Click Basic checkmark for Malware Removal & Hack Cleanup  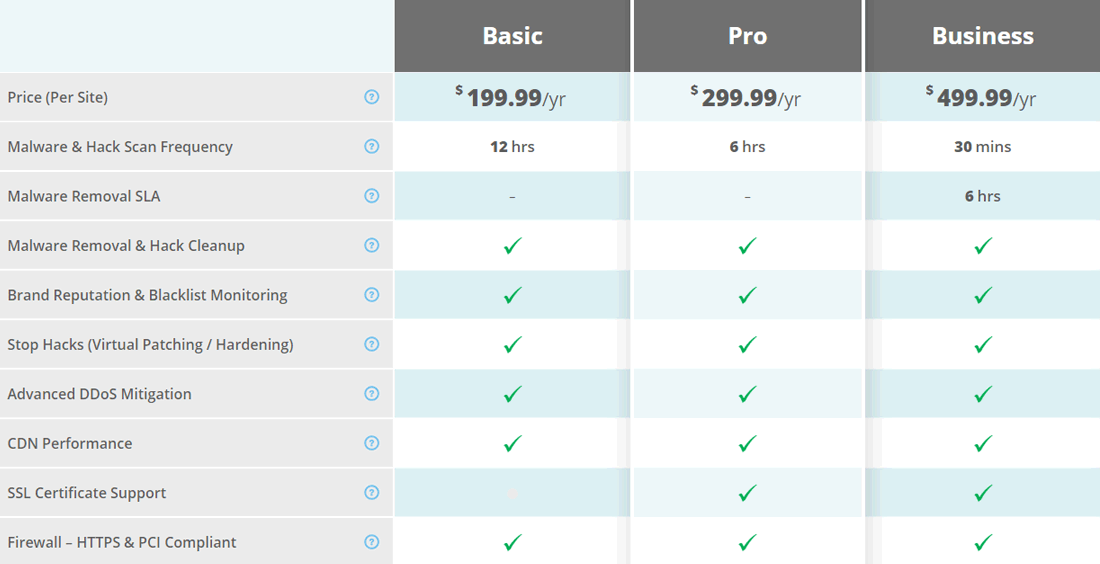tap(512, 245)
